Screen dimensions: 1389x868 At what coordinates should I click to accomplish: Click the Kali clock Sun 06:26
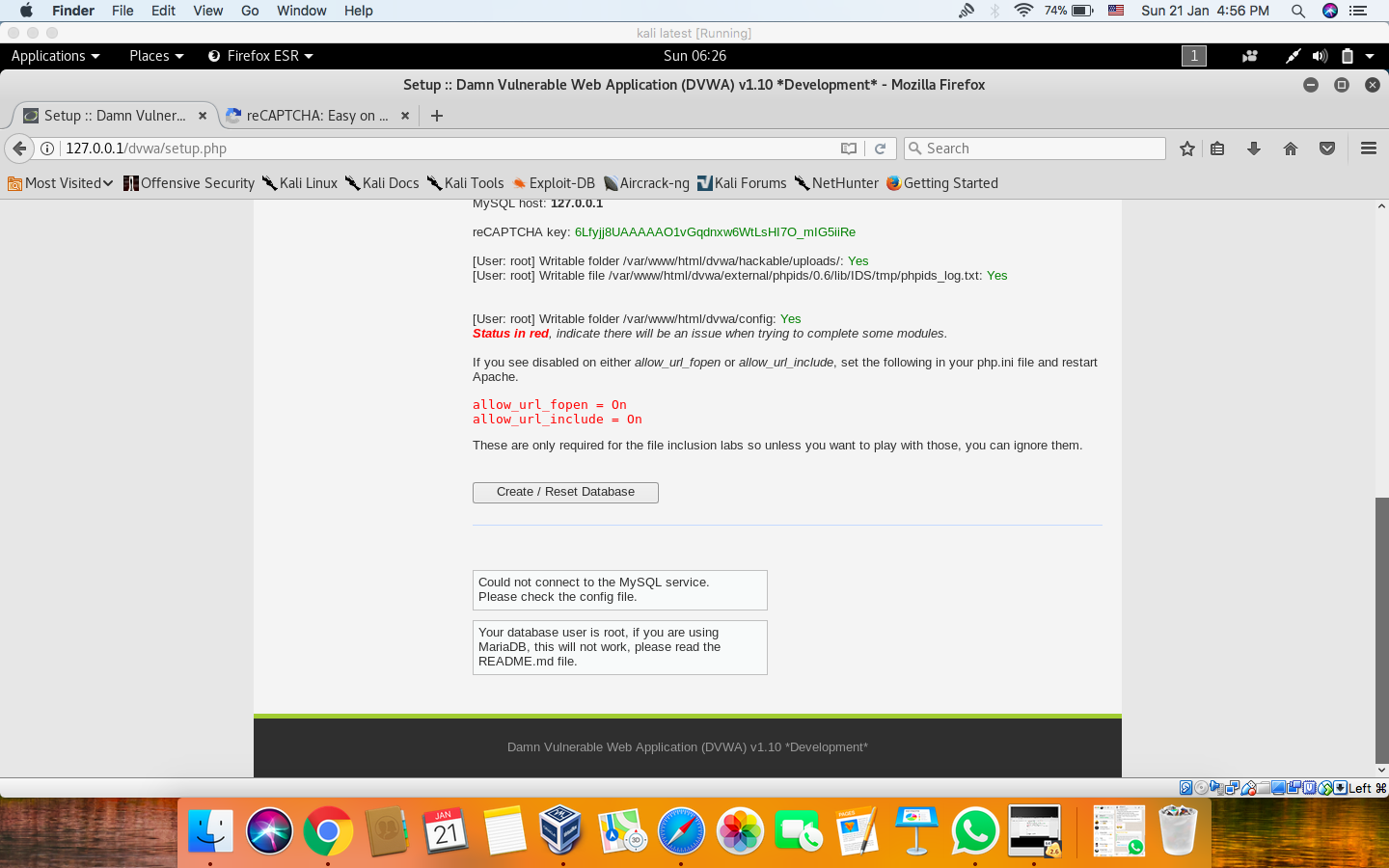tap(694, 56)
